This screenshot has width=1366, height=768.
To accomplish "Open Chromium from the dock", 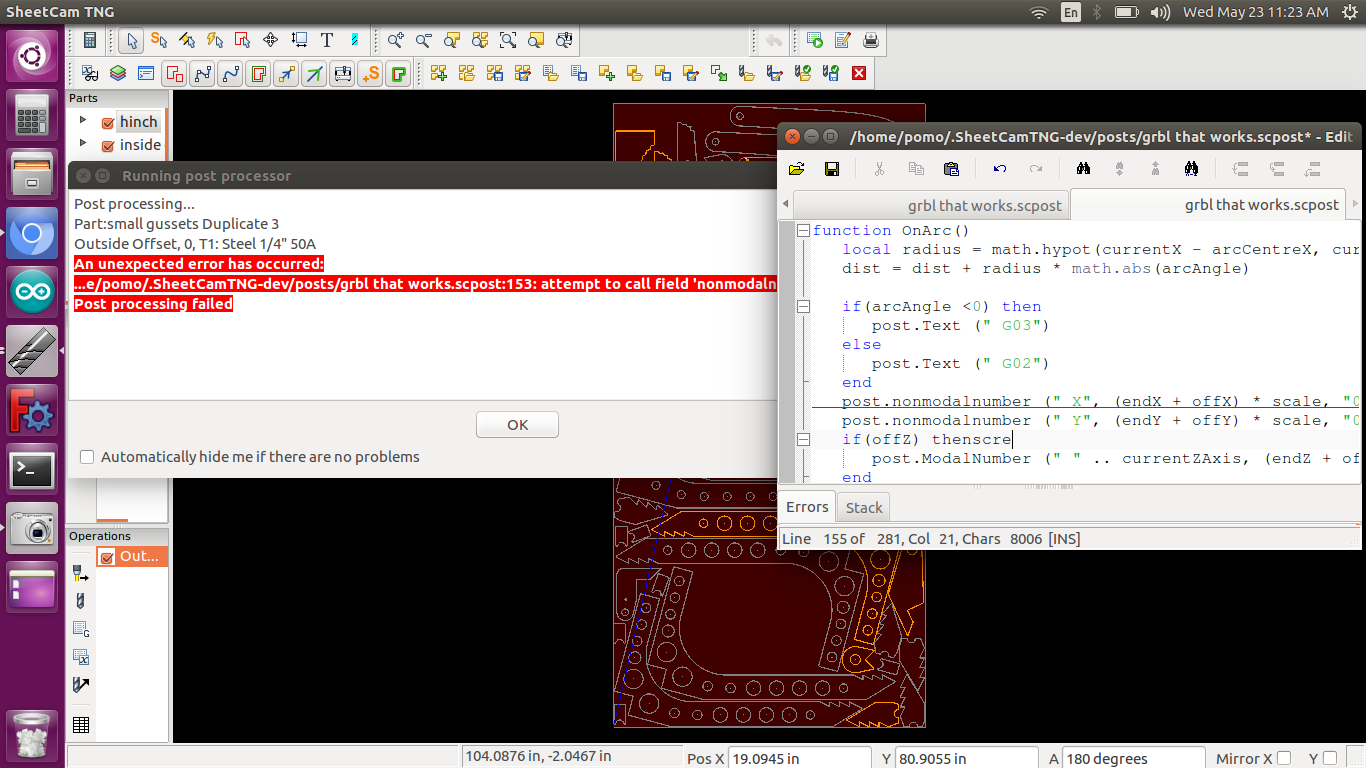I will [x=33, y=234].
